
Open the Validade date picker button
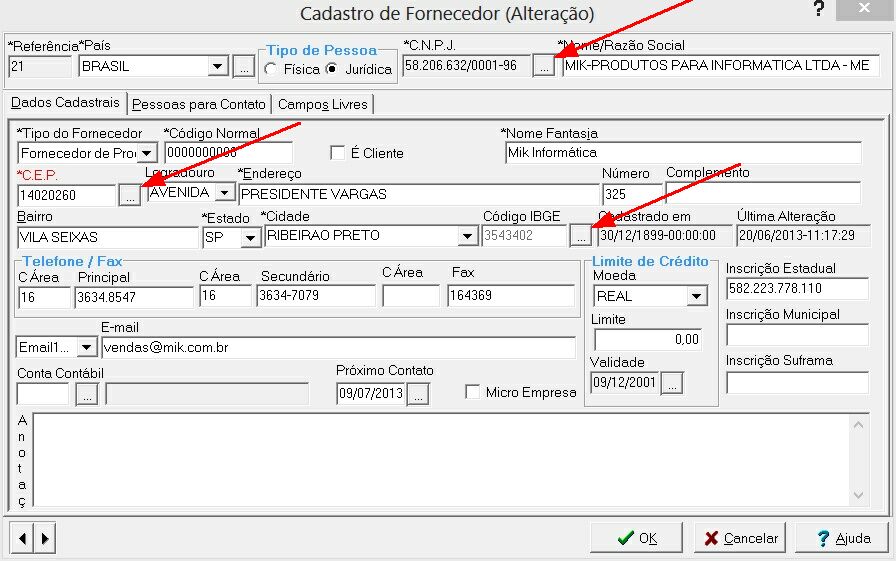coord(672,383)
